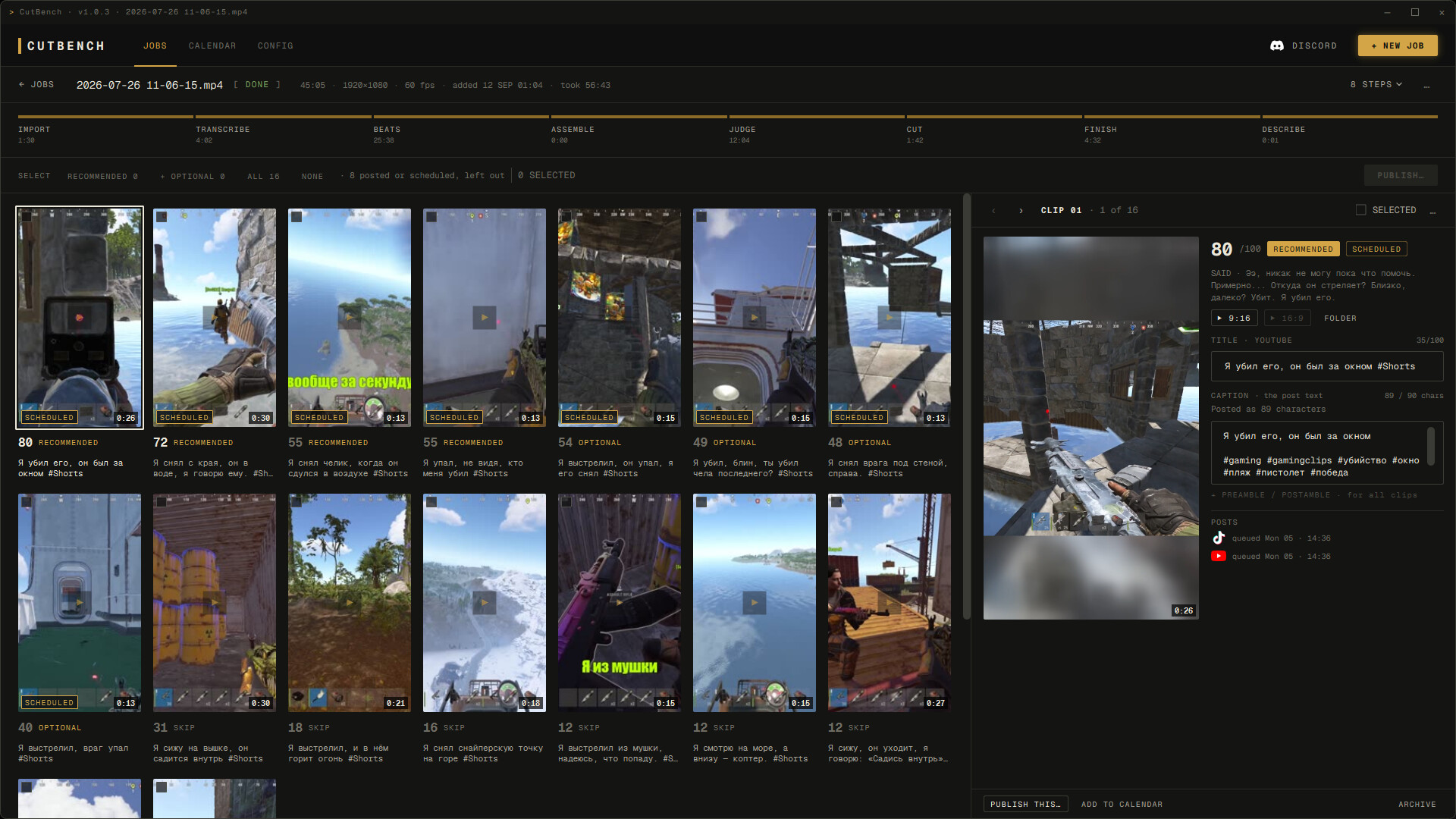
Task: Go to next clip with right chevron
Action: tap(1021, 211)
